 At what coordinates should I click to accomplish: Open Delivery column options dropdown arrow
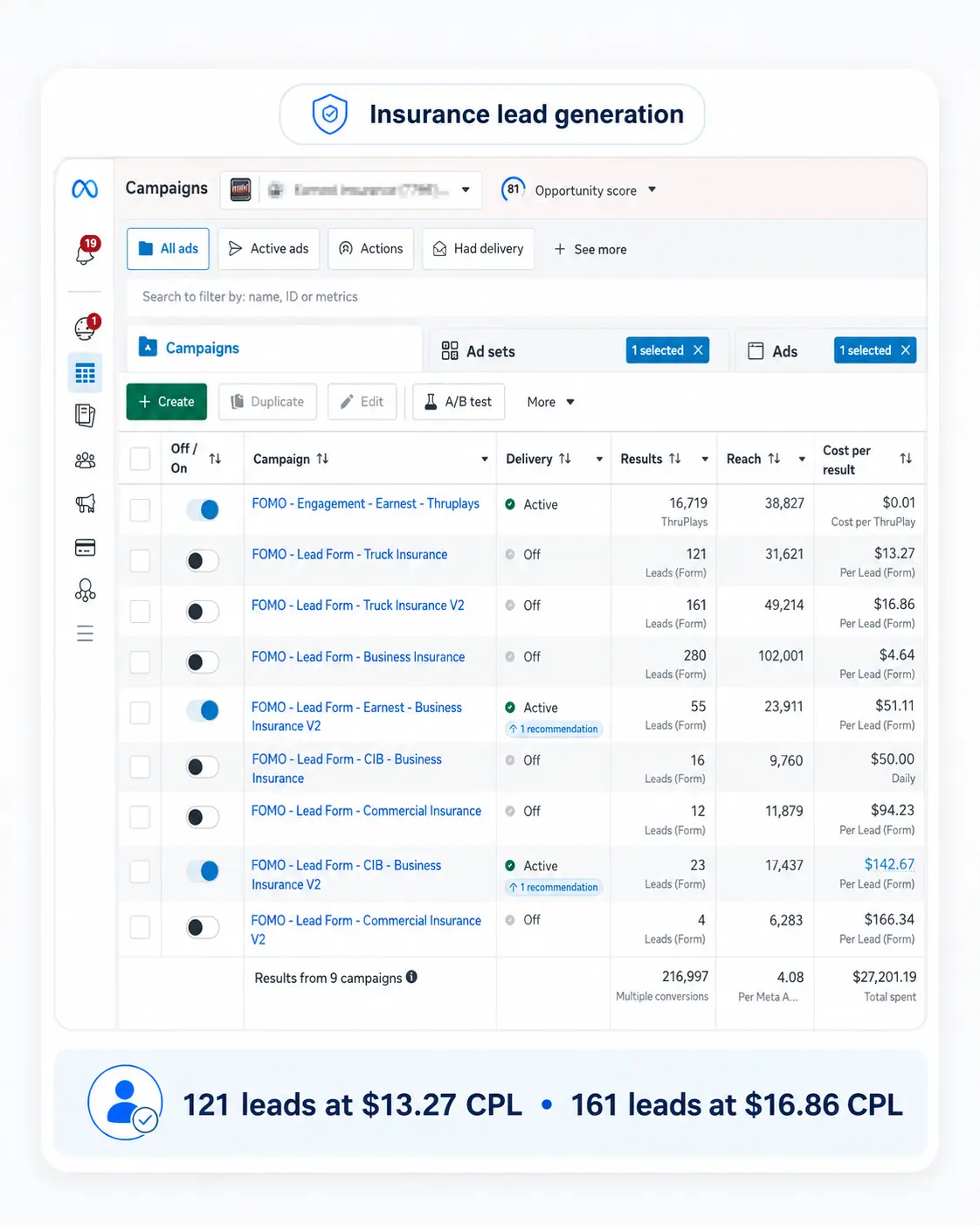[599, 459]
